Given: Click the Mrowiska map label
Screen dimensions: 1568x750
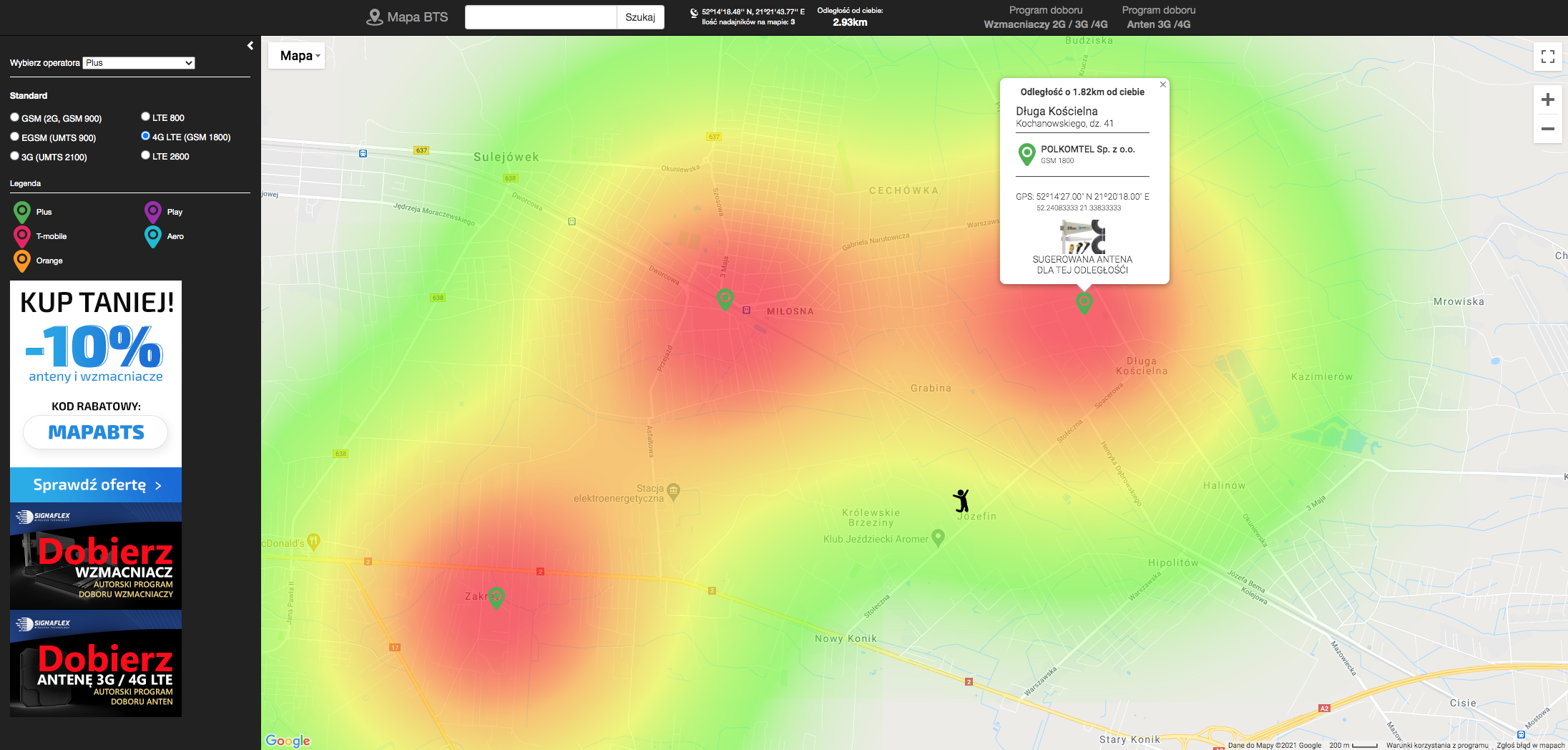Looking at the screenshot, I should coord(1459,301).
